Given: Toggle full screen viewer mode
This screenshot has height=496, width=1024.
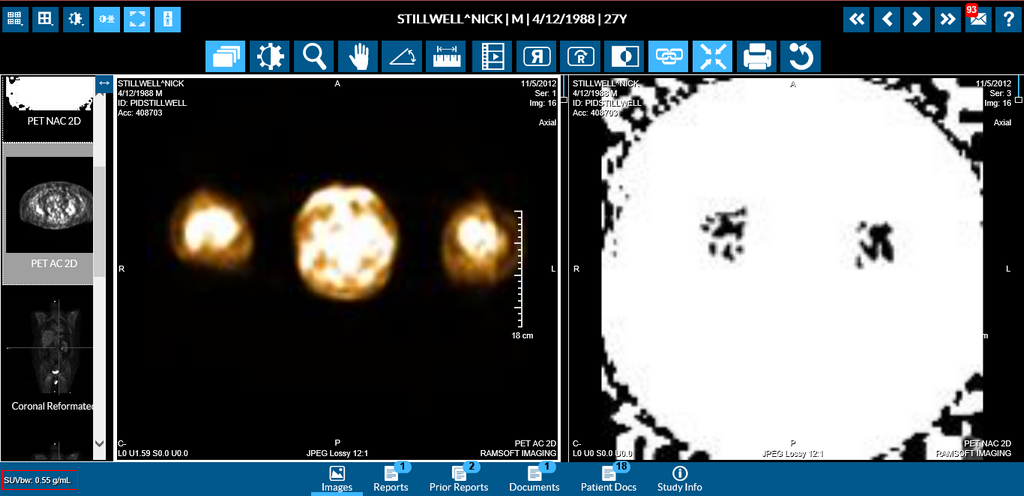Looking at the screenshot, I should pos(137,19).
